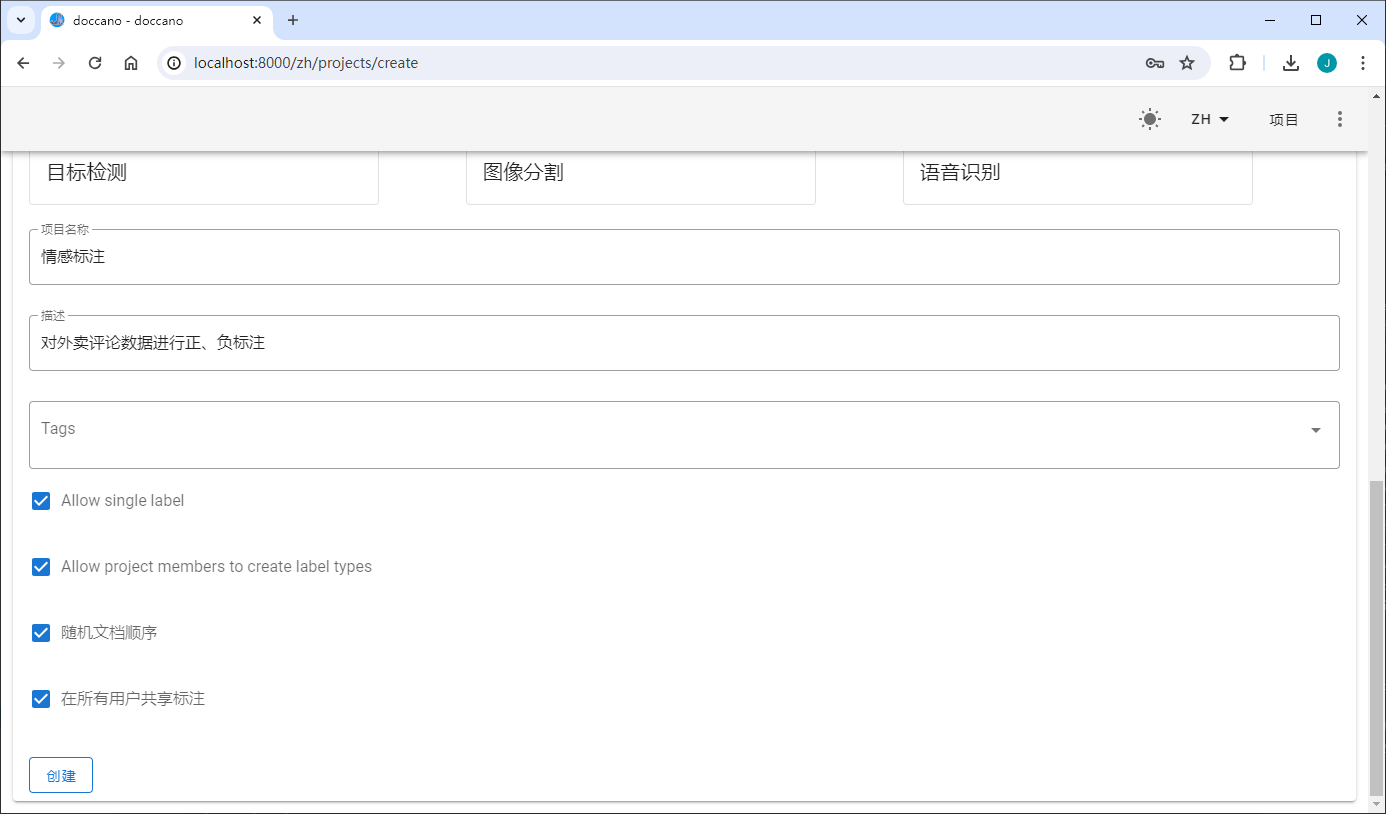The width and height of the screenshot is (1386, 814).
Task: Click the 随机文档顺序 label text
Action: pyautogui.click(x=109, y=633)
